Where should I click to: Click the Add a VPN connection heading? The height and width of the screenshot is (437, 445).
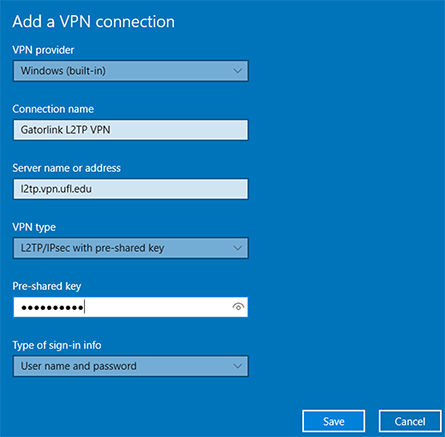tap(93, 22)
